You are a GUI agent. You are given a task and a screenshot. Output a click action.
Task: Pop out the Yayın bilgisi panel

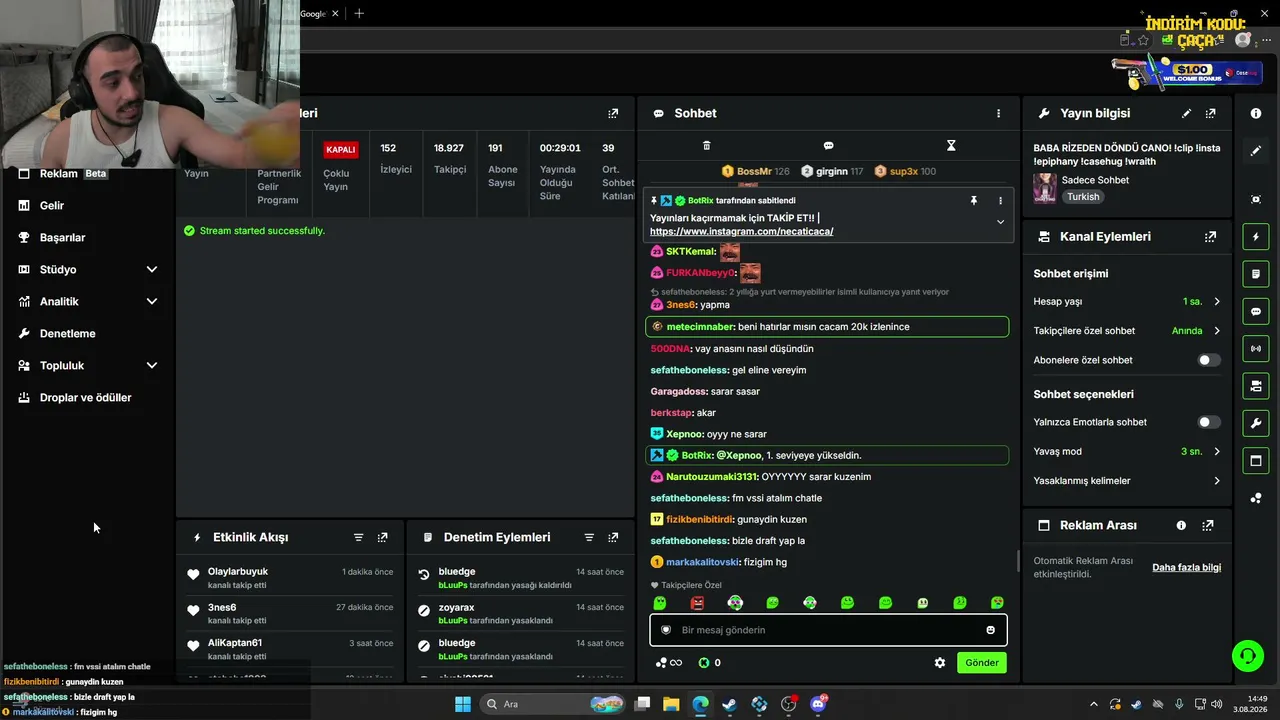point(1210,114)
